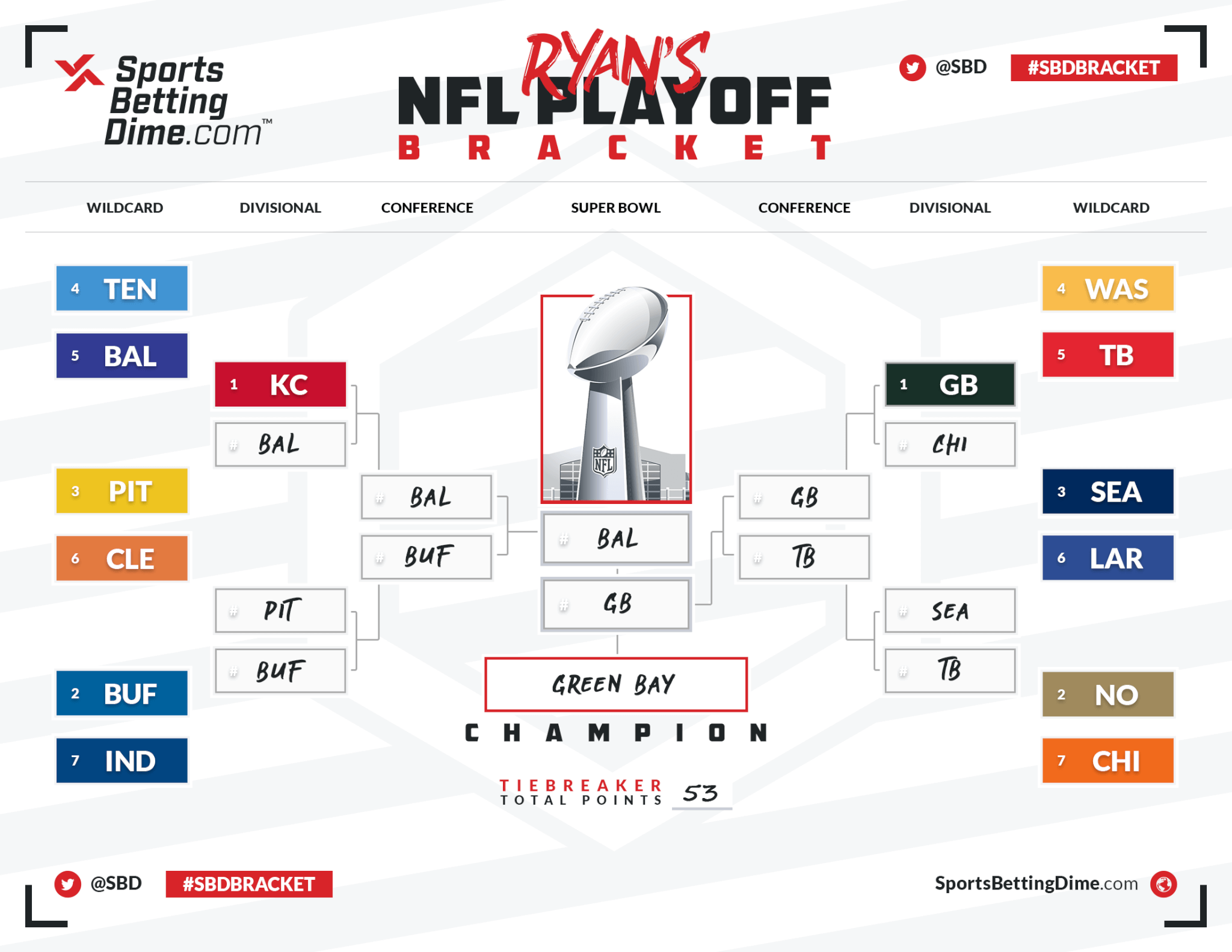Select the NO number 2 seed tile

click(x=1107, y=695)
